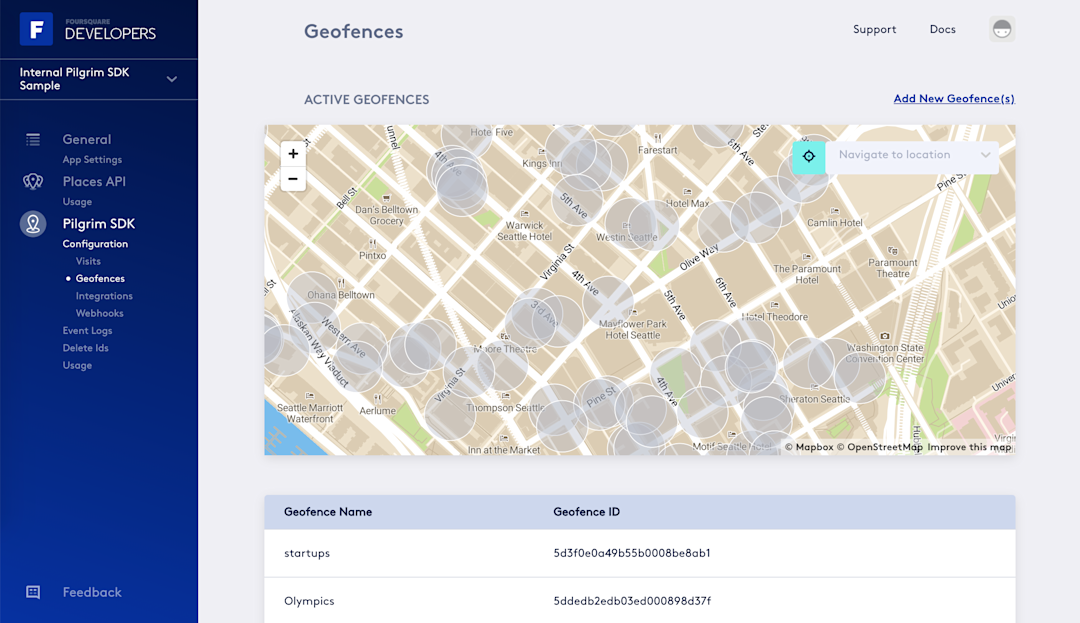Viewport: 1080px width, 623px height.
Task: Select Pilgrim SDK in the sidebar
Action: (x=98, y=224)
